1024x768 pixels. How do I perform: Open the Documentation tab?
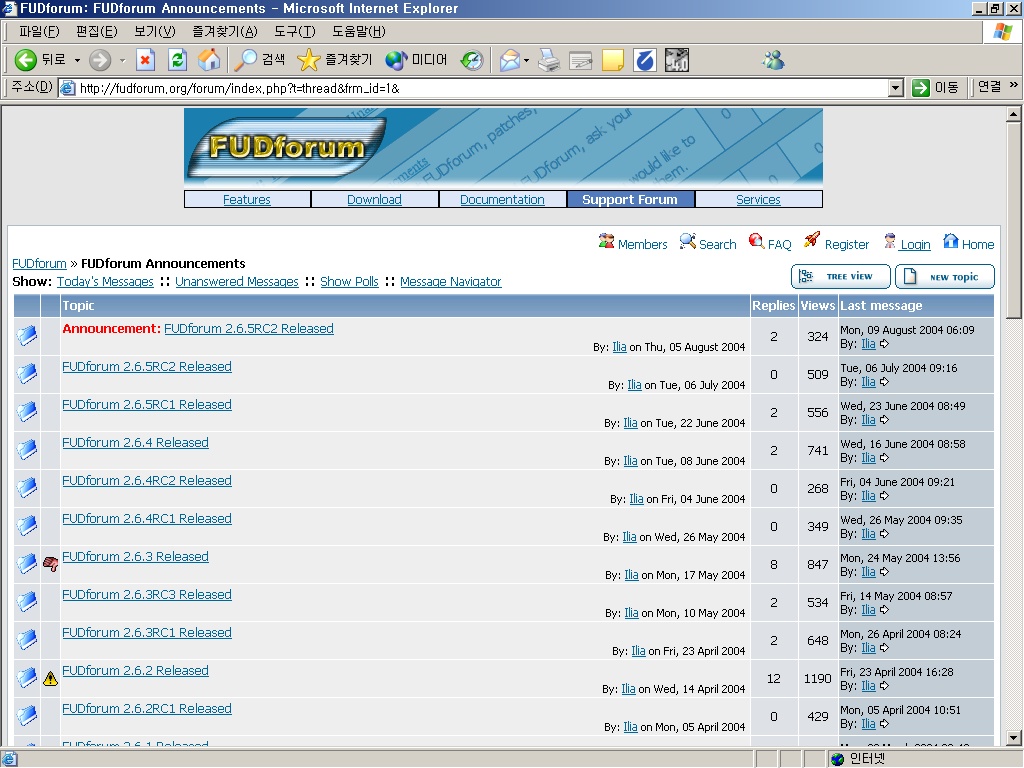coord(502,199)
